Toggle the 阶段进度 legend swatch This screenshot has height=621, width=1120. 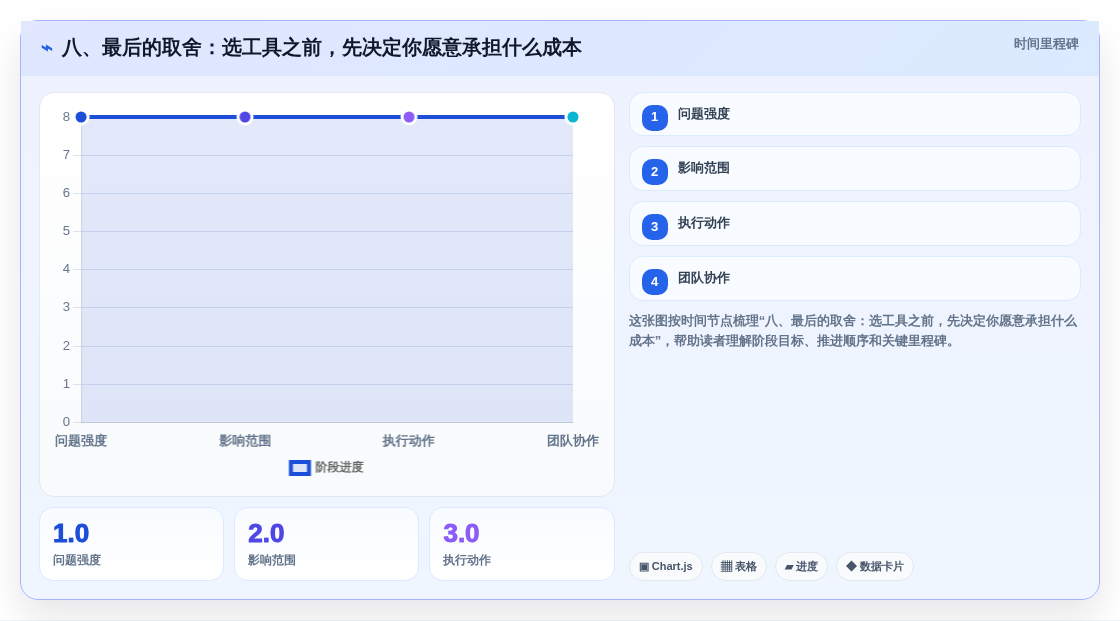coord(300,468)
